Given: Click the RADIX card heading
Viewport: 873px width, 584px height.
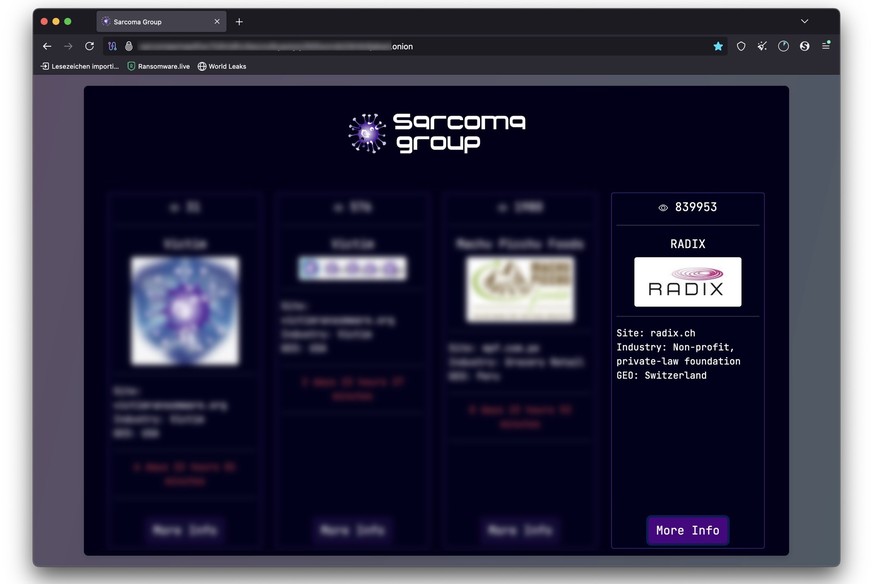Looking at the screenshot, I should click(x=688, y=244).
